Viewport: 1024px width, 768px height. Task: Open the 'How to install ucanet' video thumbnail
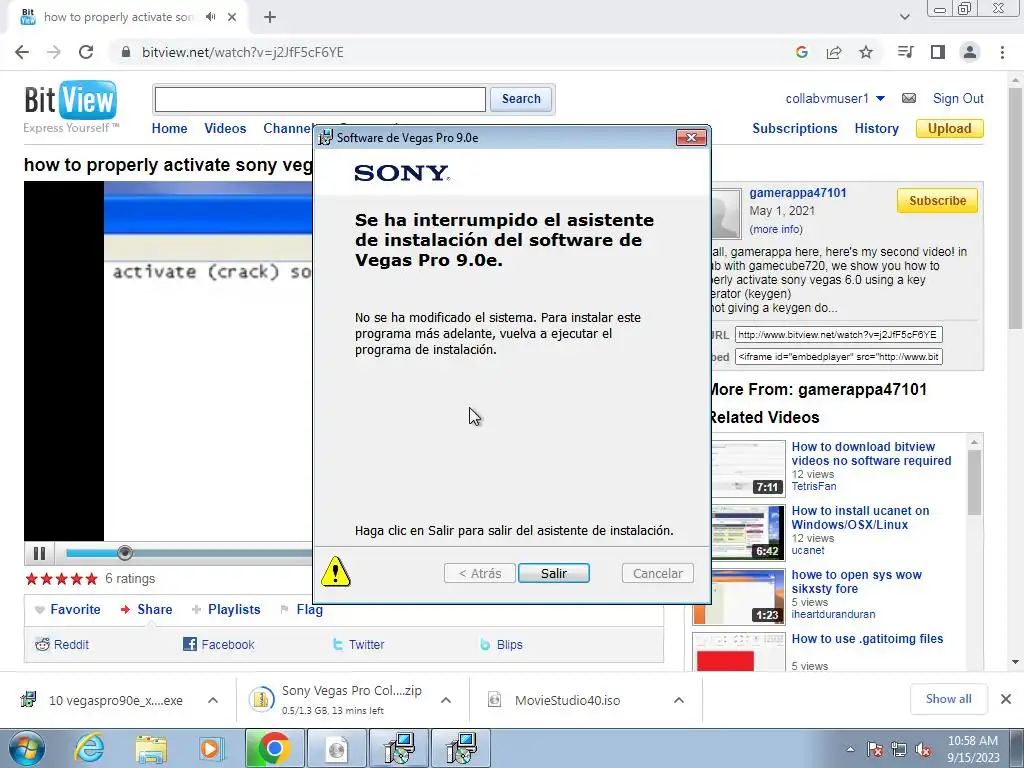point(748,532)
